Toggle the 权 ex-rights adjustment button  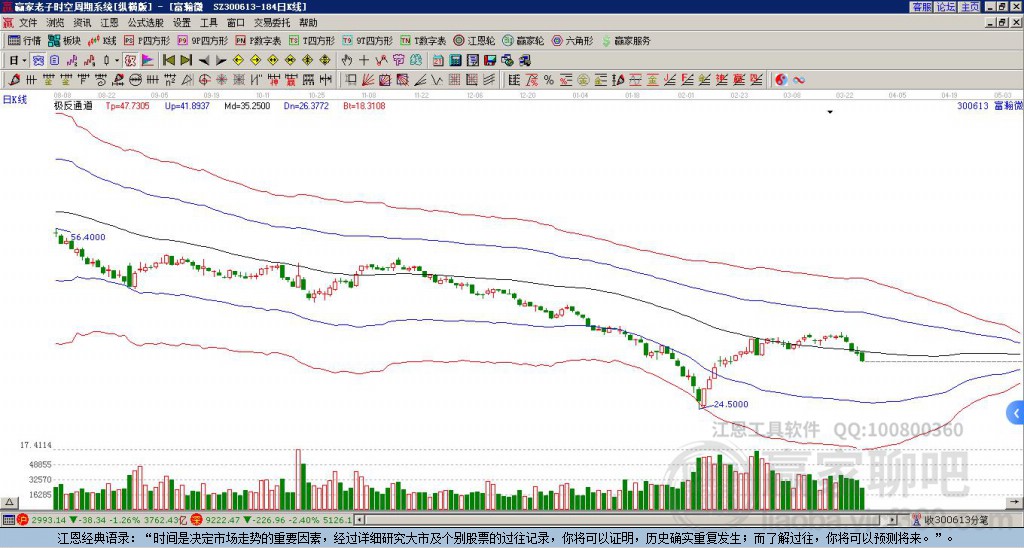tap(130, 61)
